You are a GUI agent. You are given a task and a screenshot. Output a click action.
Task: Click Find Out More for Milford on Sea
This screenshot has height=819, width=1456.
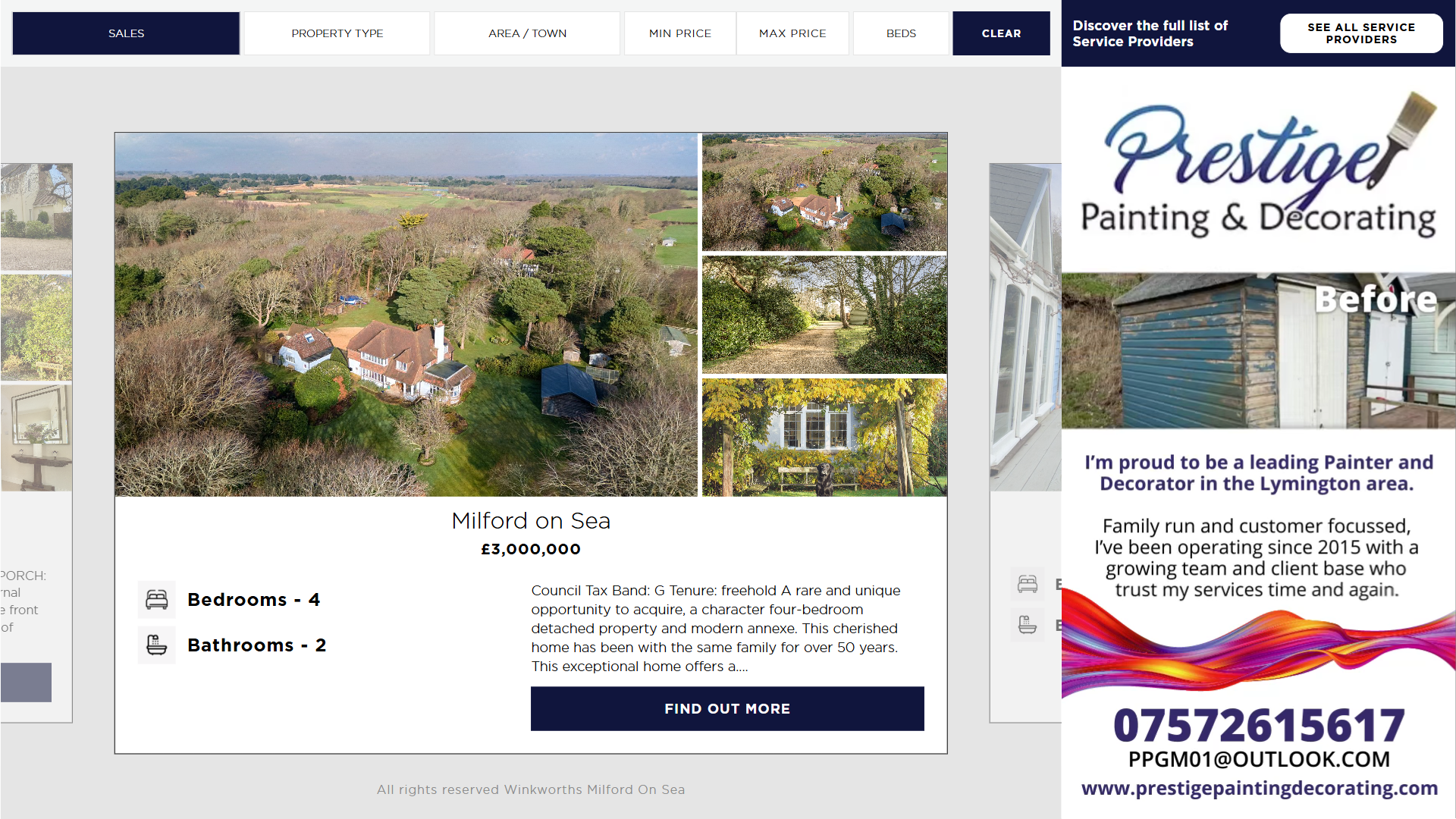(727, 709)
